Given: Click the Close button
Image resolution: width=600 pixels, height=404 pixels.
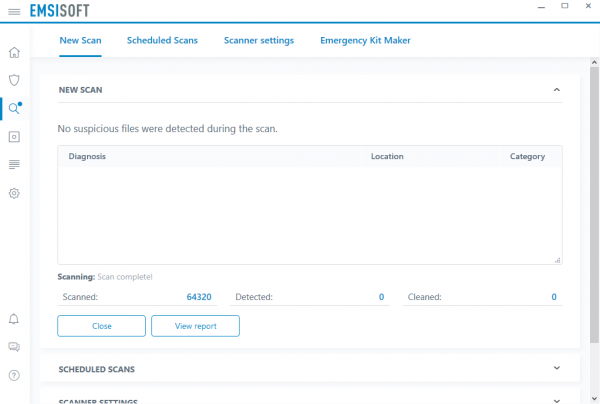Looking at the screenshot, I should point(101,326).
